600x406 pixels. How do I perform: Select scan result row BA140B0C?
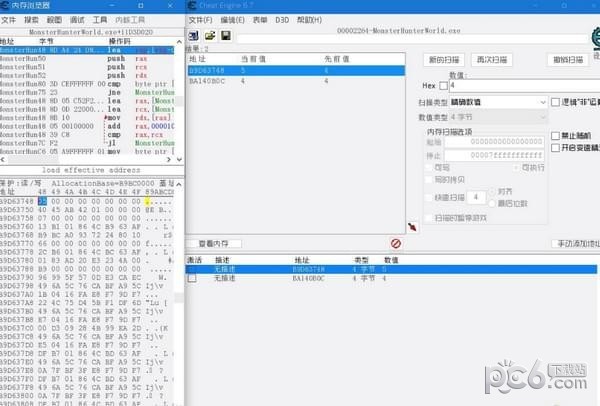296,81
